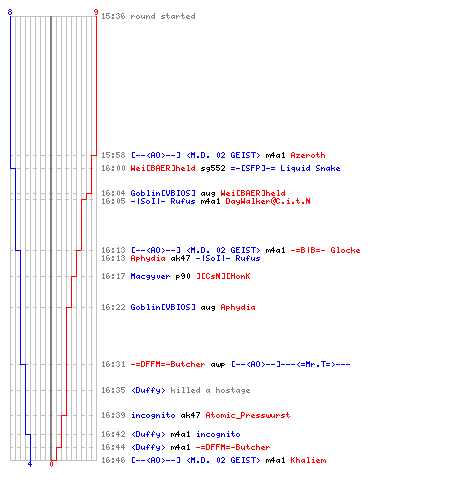Click the '15:36 round started' entry
Screen dimensions: 450x500
pos(148,16)
